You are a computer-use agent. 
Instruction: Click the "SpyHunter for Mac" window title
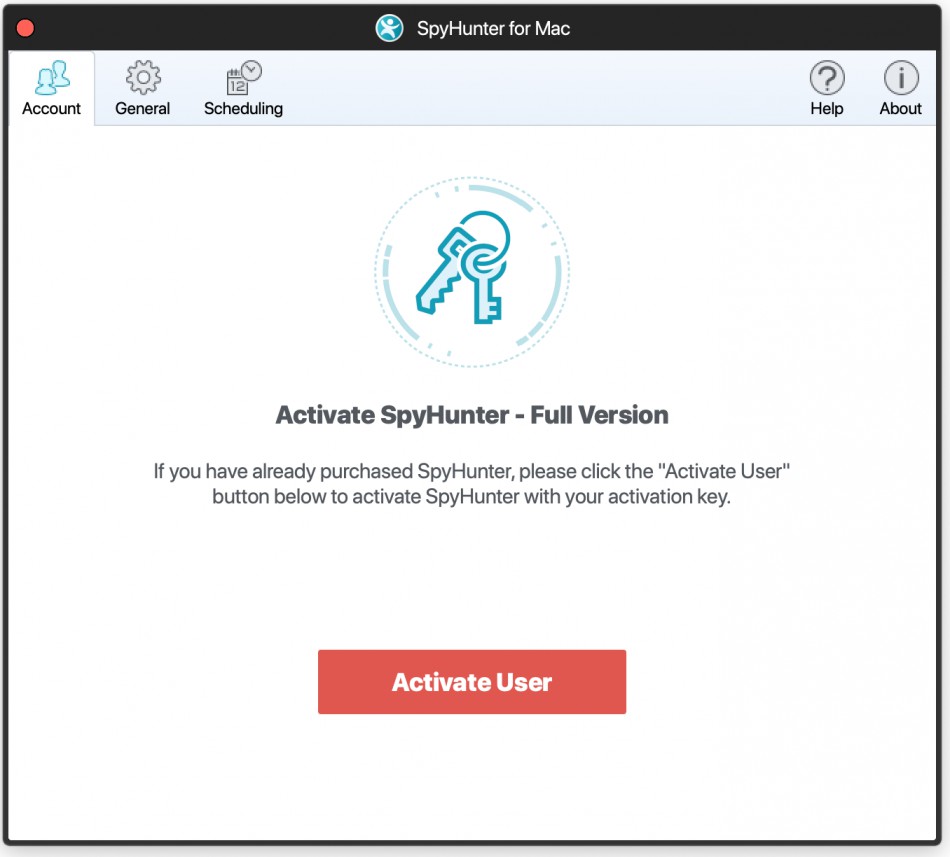tap(493, 28)
